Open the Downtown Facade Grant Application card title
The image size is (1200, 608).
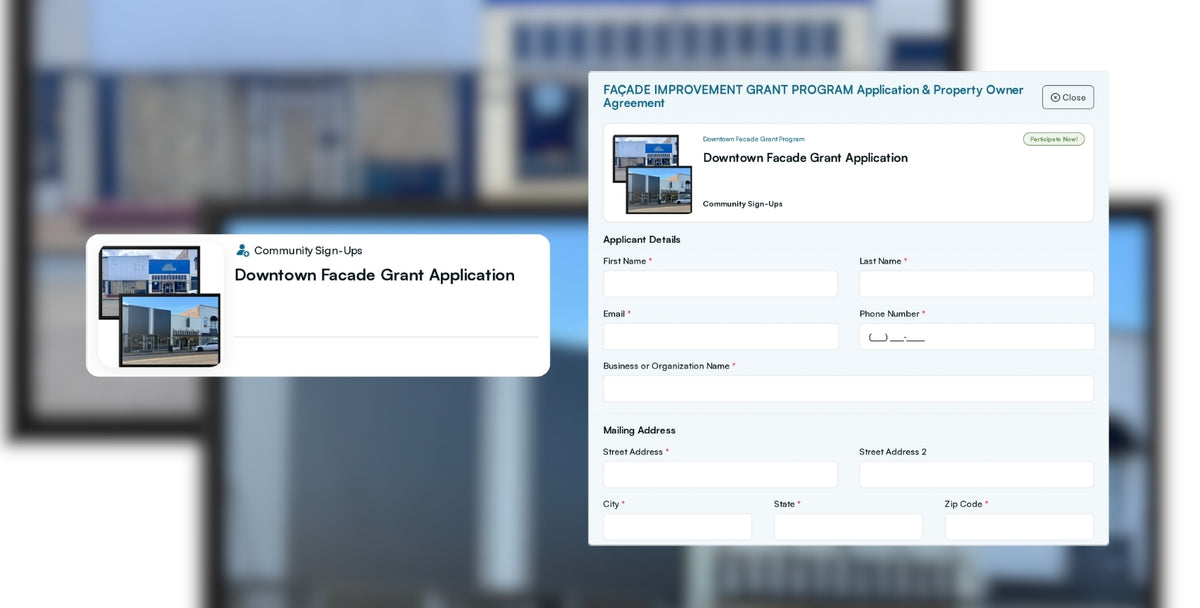click(375, 275)
